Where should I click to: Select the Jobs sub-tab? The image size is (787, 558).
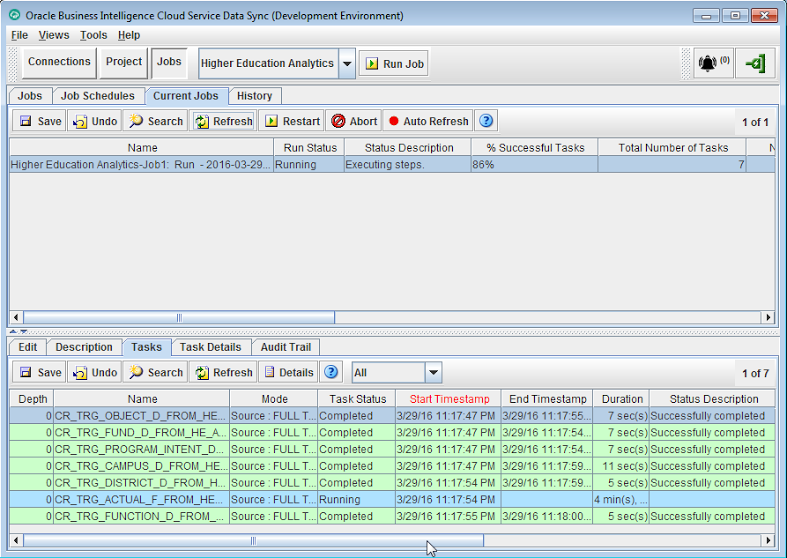coord(30,96)
